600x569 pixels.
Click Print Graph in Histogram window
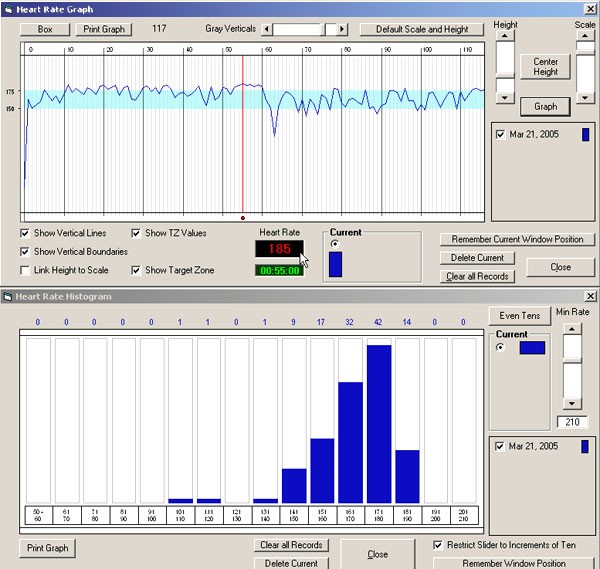tap(47, 548)
